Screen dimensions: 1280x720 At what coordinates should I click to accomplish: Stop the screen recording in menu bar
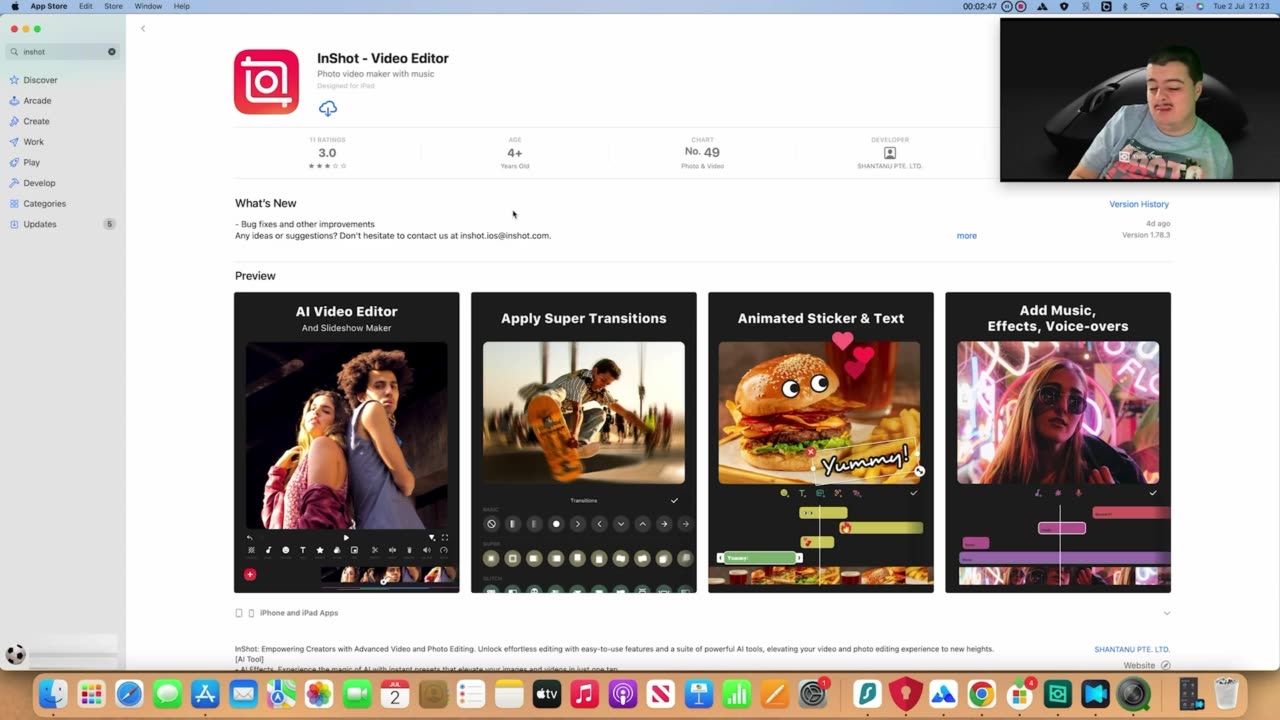pos(1021,6)
